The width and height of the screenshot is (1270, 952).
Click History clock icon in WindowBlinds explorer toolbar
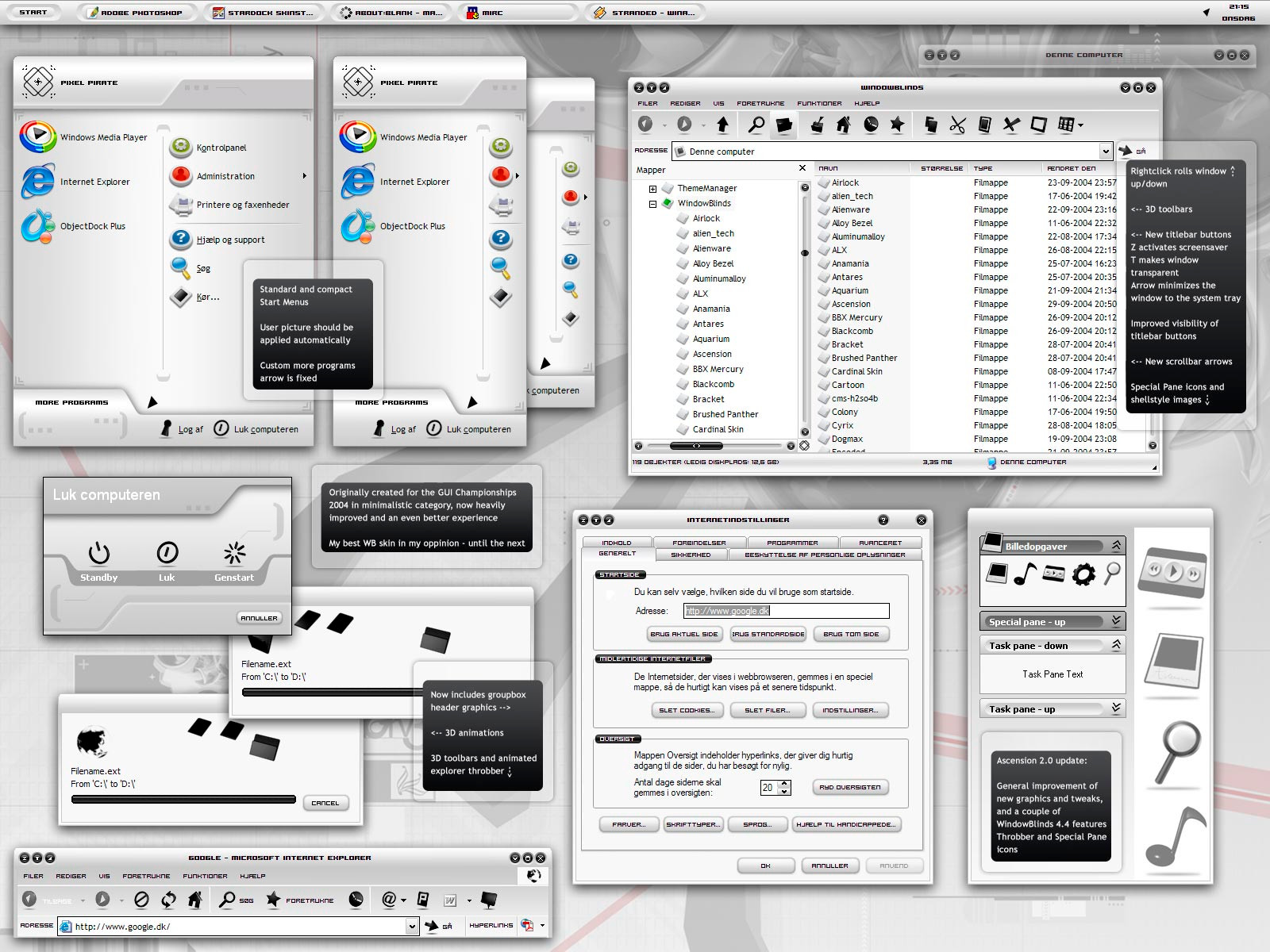(871, 125)
